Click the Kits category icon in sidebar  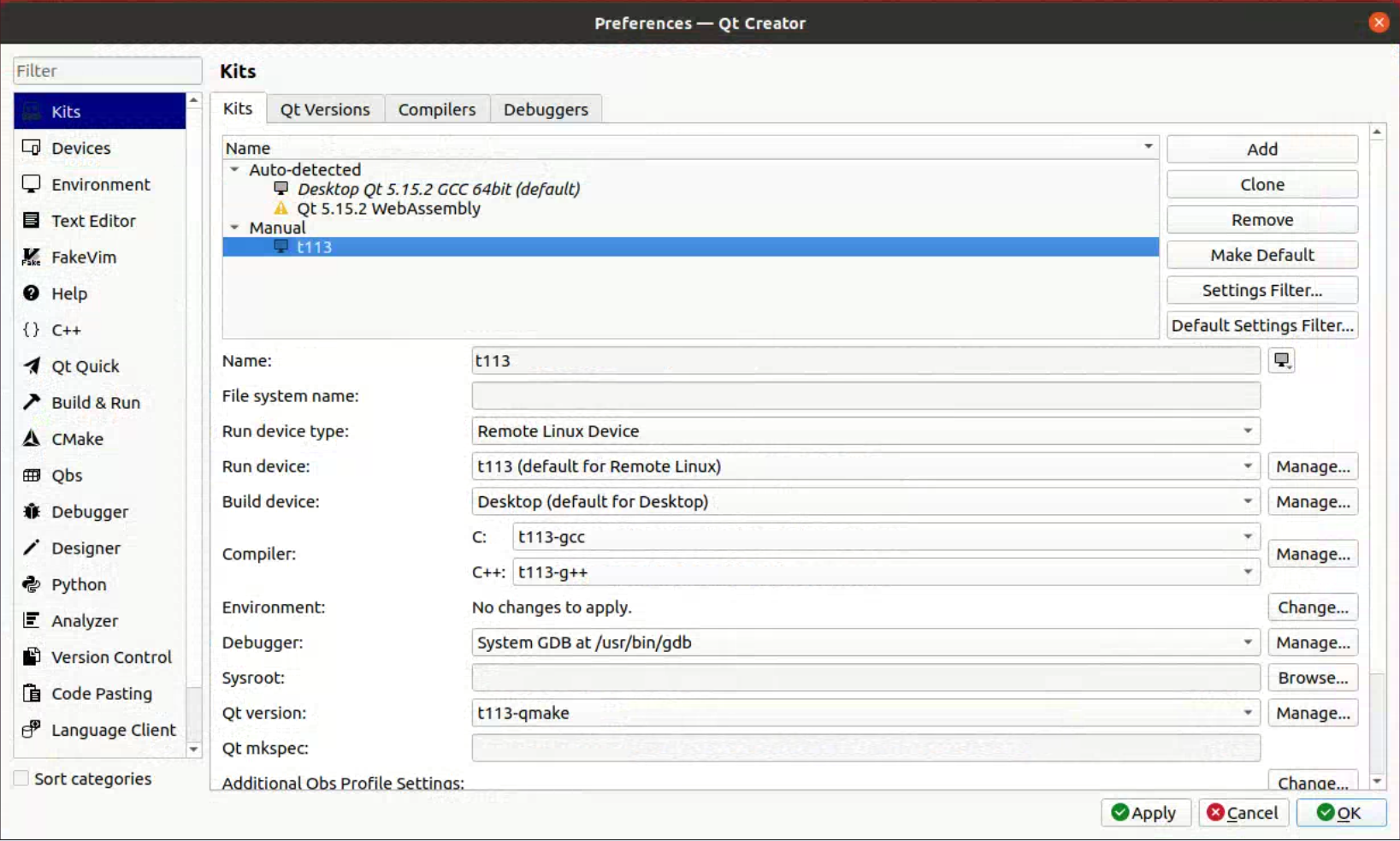32,111
